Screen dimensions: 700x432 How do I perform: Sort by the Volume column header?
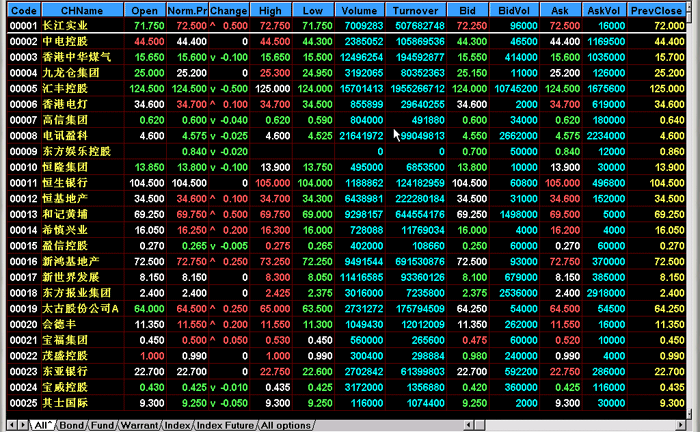[359, 10]
